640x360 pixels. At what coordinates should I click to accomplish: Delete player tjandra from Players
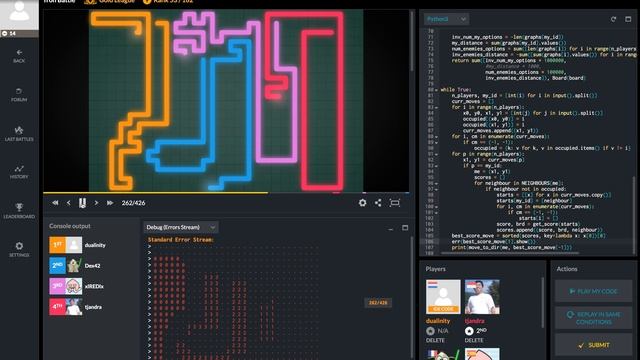(474, 340)
